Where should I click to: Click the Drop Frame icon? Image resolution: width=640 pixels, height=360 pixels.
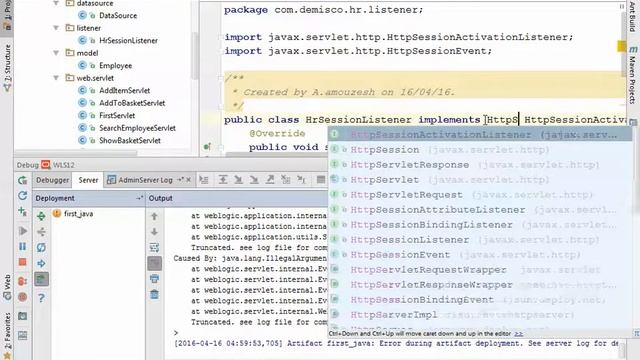pos(285,180)
